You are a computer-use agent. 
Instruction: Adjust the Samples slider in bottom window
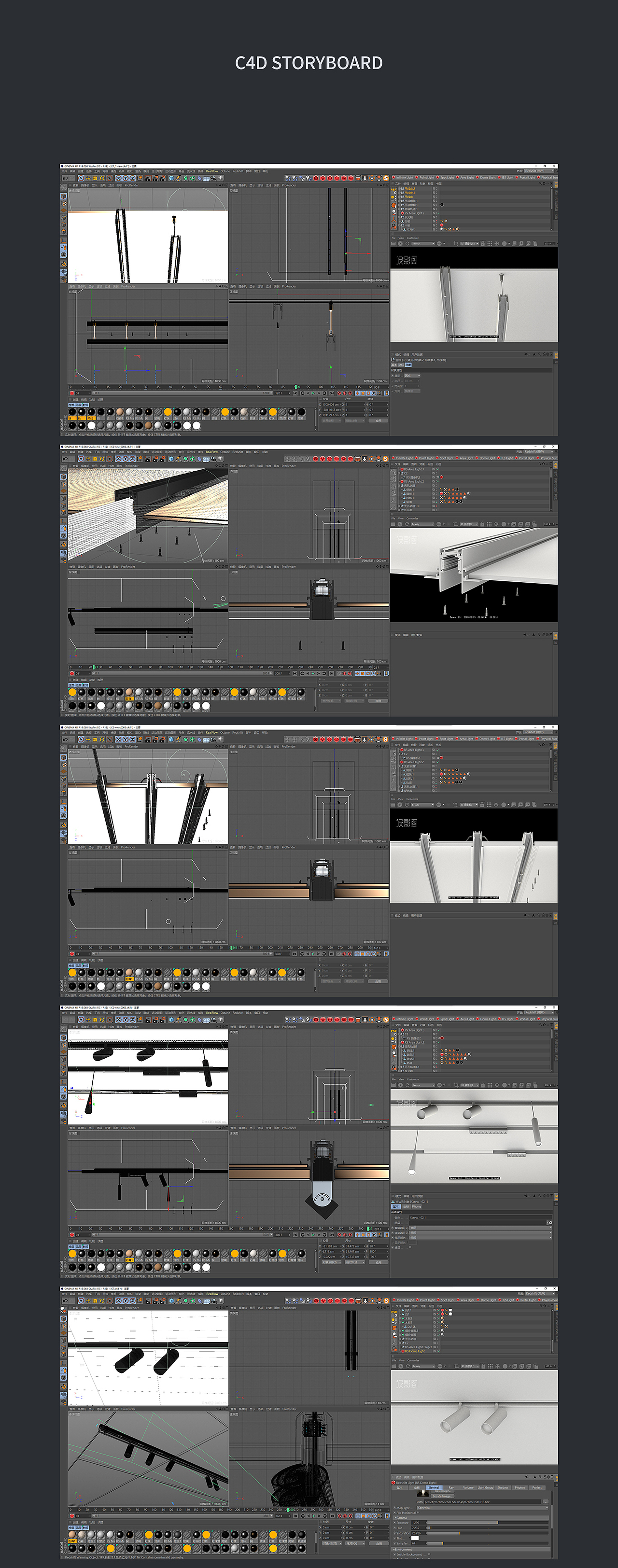coord(488,1544)
